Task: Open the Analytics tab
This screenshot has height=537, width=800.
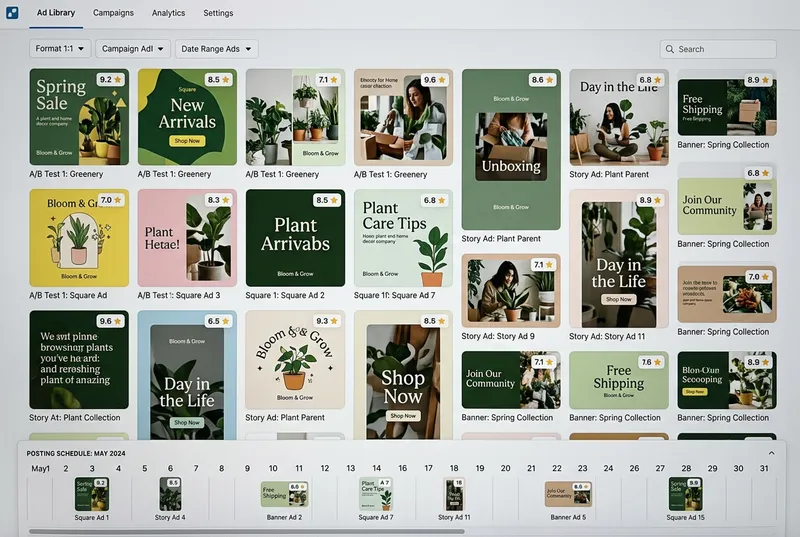Action: click(168, 13)
